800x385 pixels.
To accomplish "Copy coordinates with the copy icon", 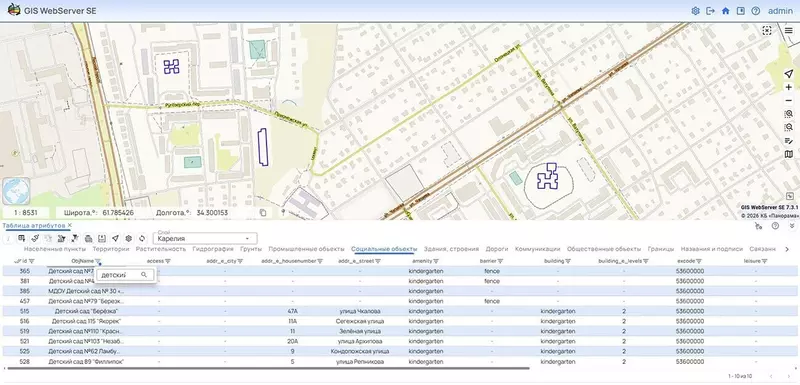I will (x=263, y=213).
